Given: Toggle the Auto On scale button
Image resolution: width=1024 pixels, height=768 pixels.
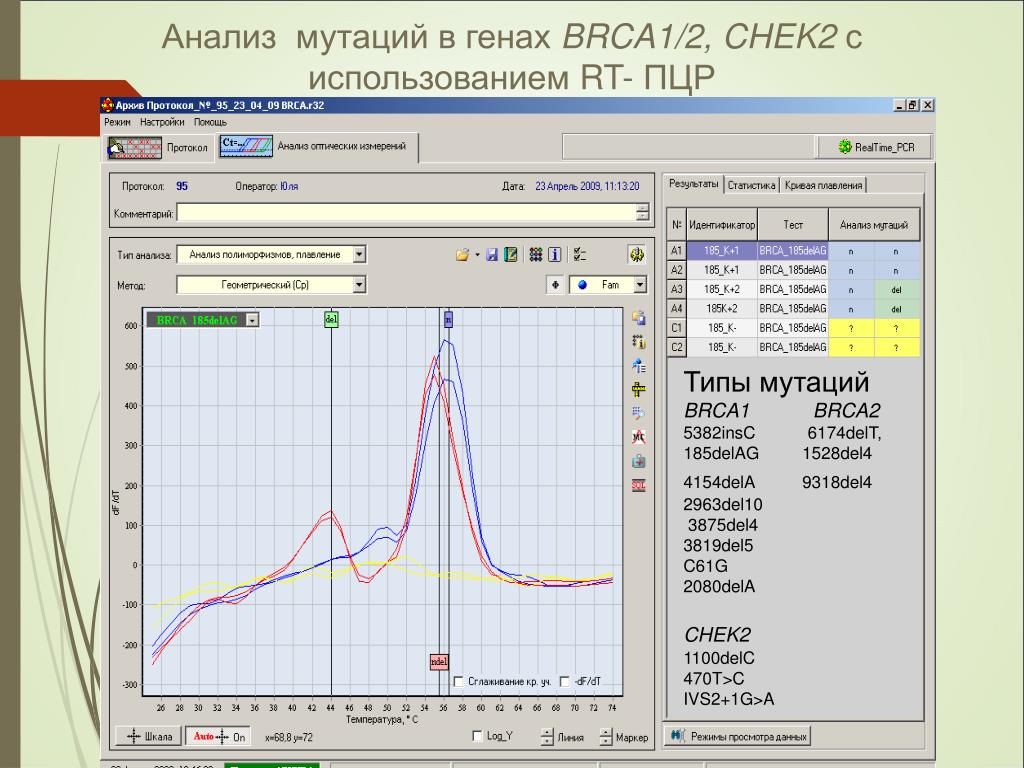Looking at the screenshot, I should (218, 737).
